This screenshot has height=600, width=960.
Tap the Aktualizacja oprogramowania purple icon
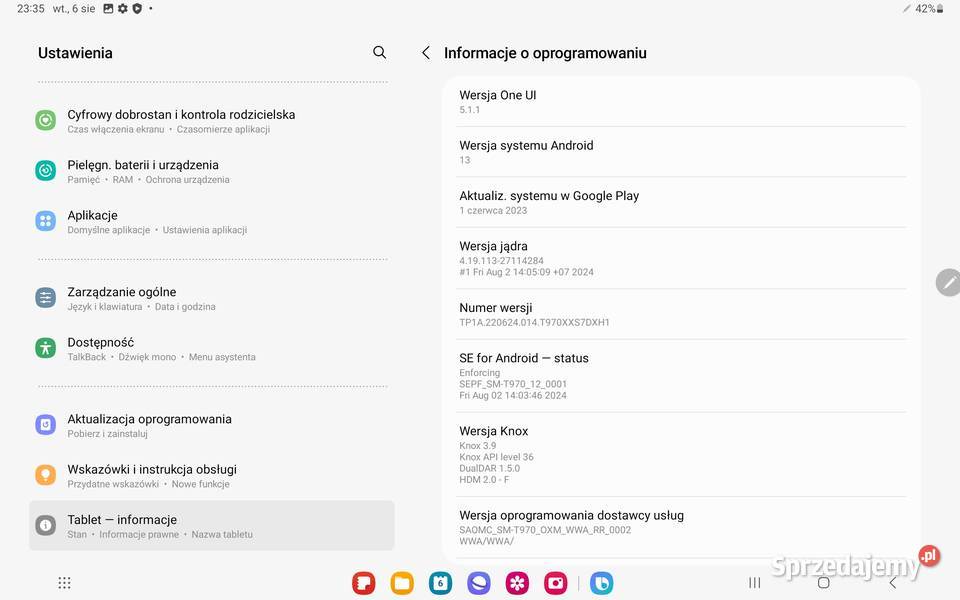(x=45, y=424)
